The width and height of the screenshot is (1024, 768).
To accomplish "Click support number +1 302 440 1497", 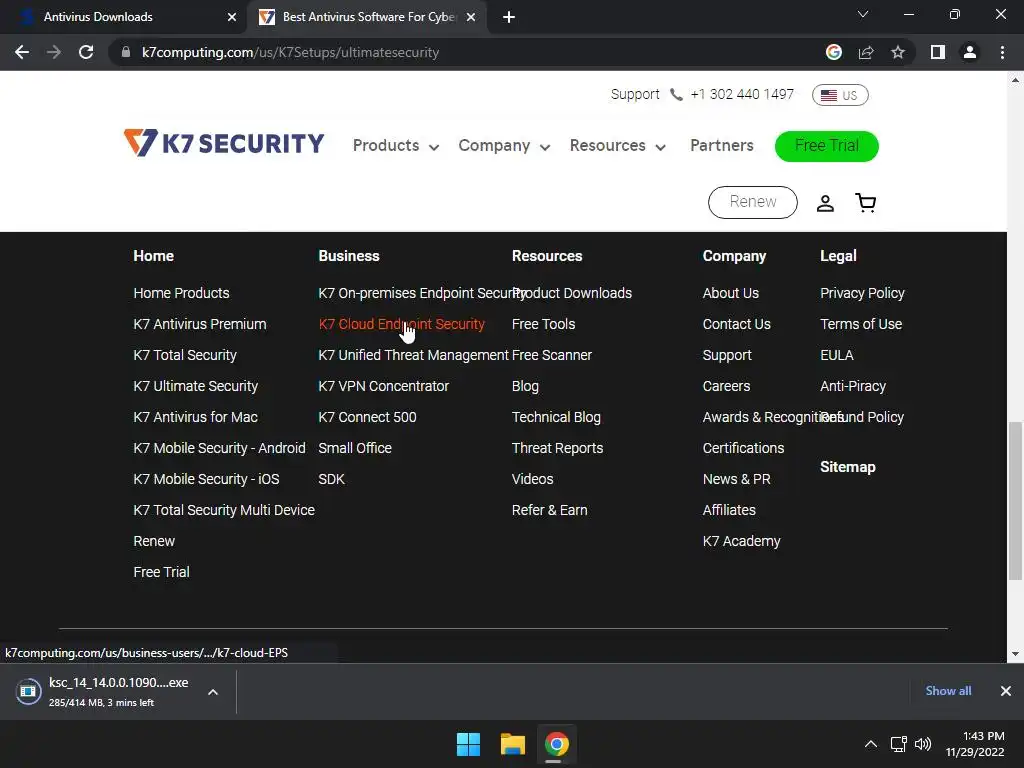I will point(742,95).
